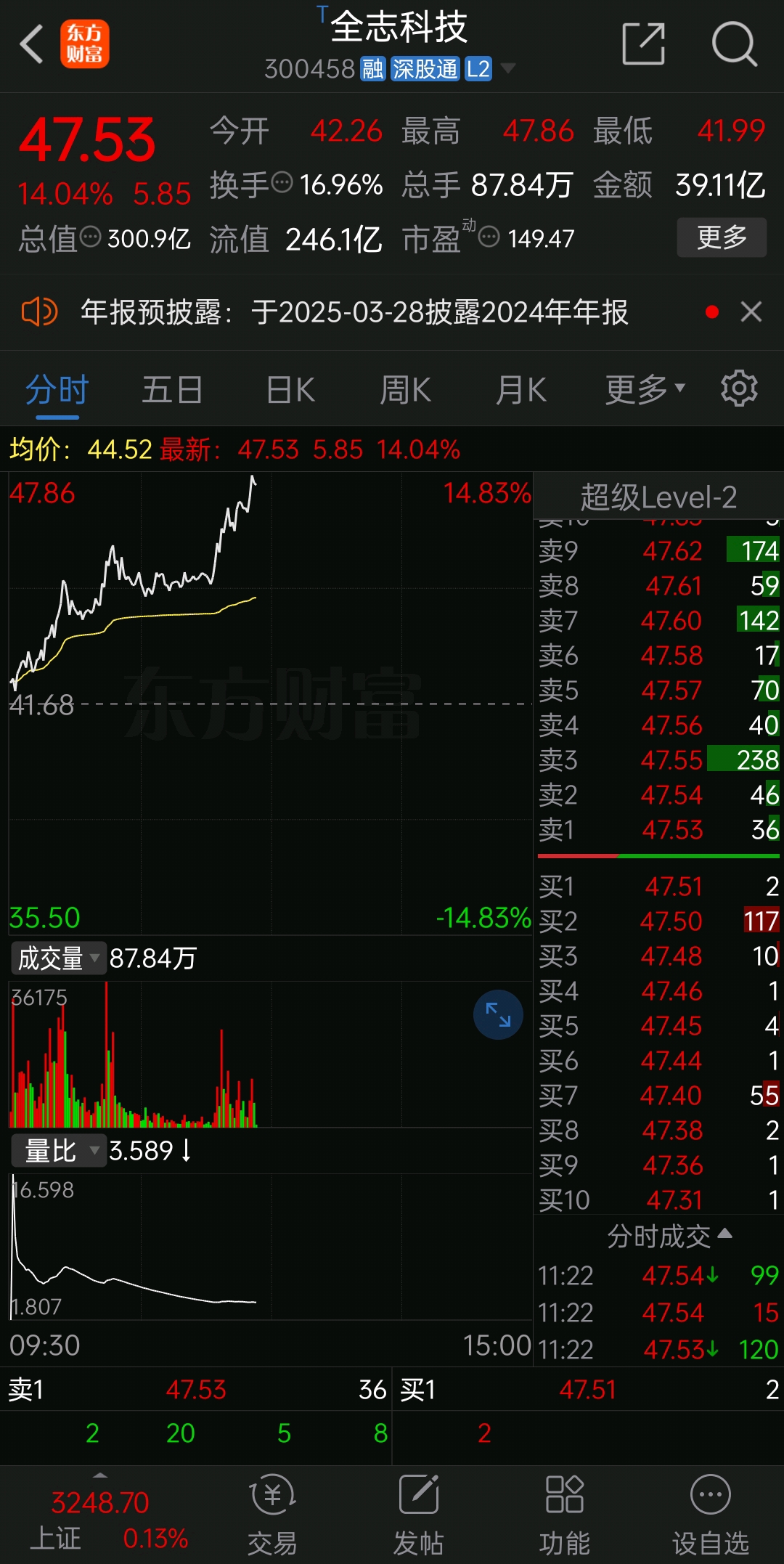Expand the stock title dropdown arrow

(x=508, y=68)
